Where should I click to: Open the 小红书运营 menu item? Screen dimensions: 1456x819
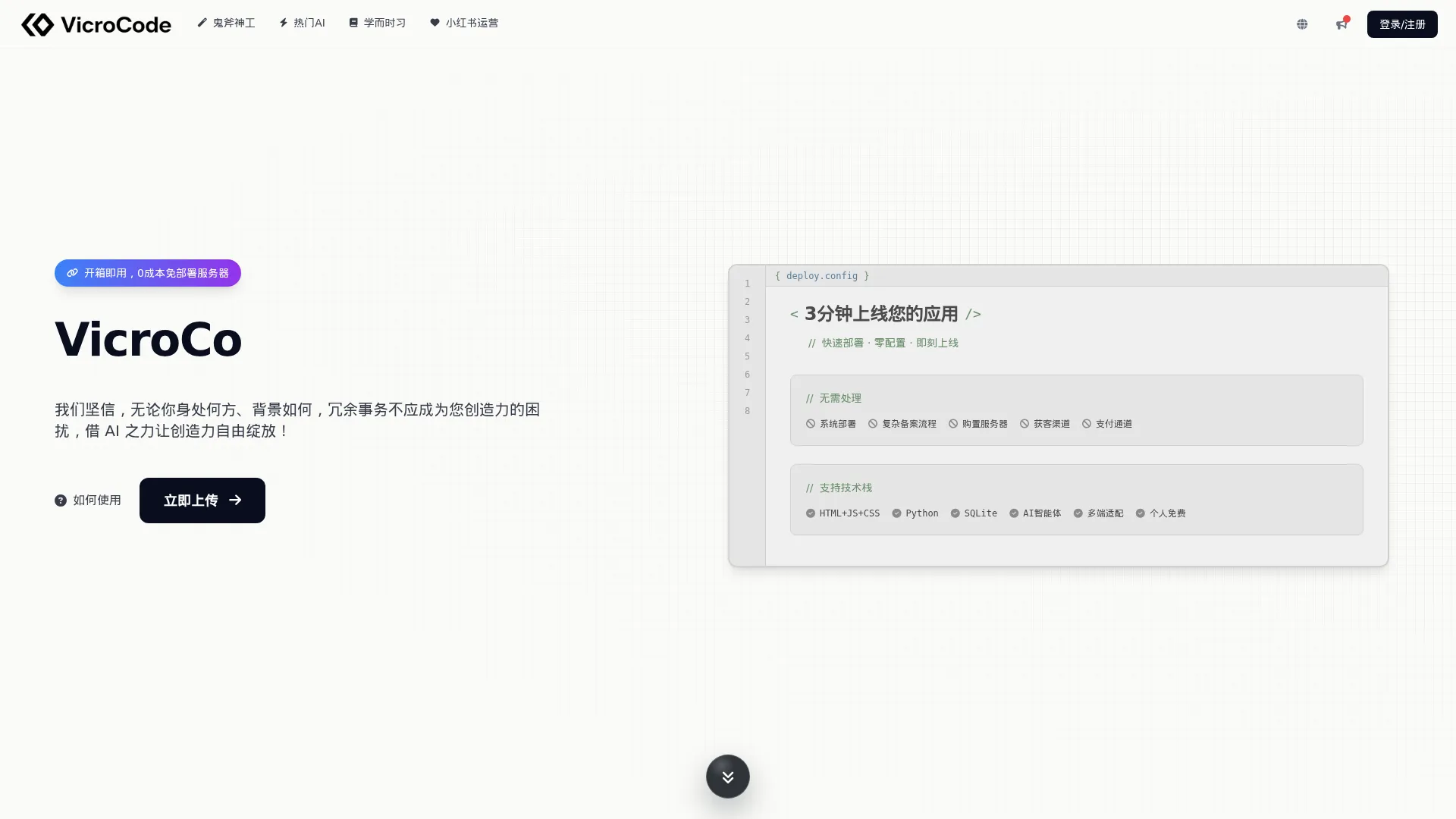464,24
